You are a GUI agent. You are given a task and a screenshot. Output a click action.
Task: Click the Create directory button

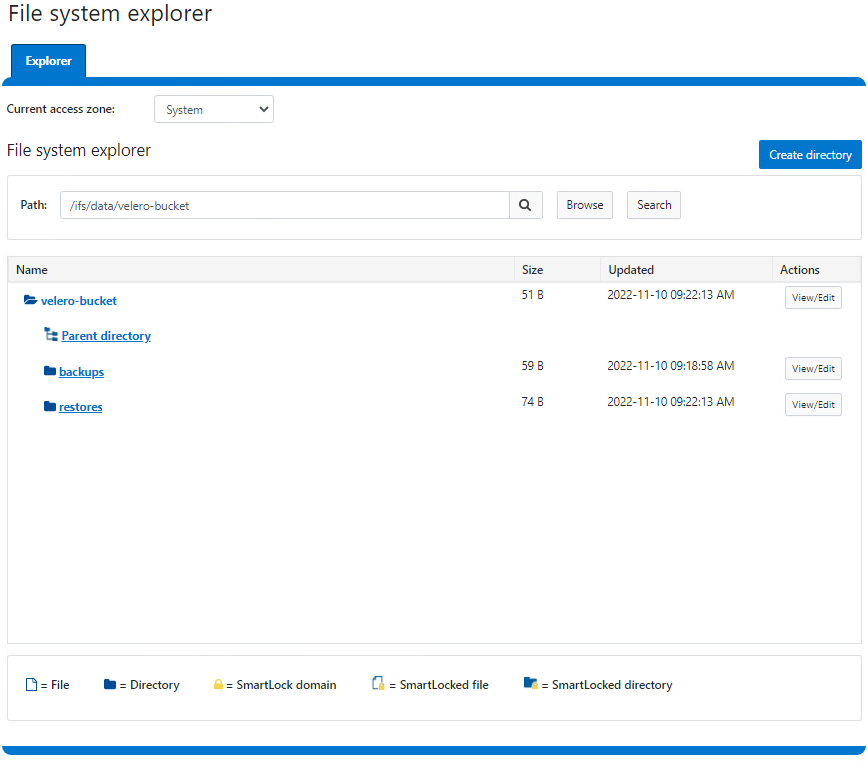[x=810, y=154]
